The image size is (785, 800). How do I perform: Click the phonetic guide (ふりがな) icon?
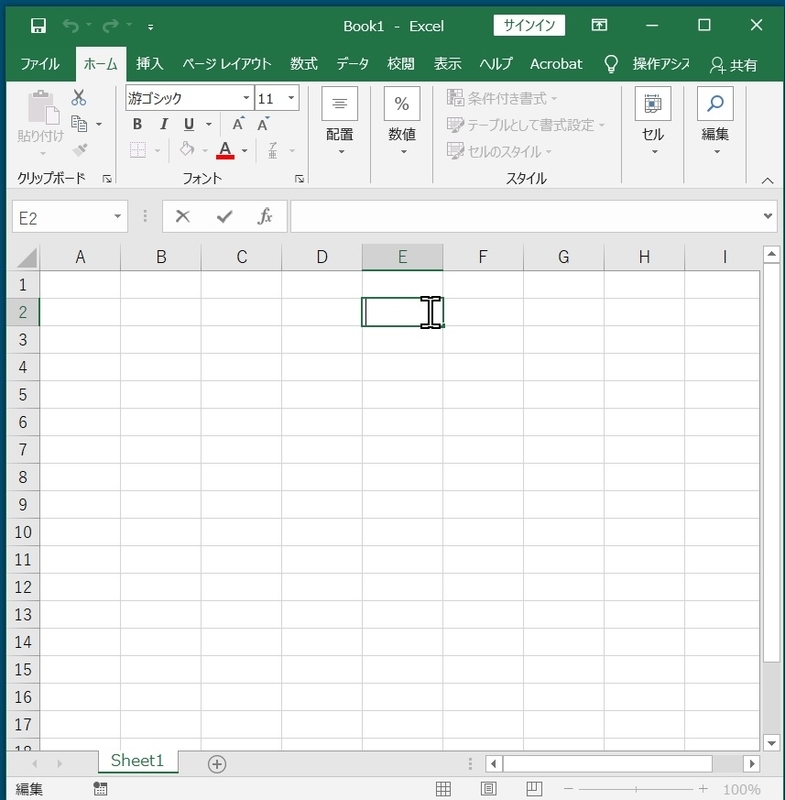tap(273, 151)
